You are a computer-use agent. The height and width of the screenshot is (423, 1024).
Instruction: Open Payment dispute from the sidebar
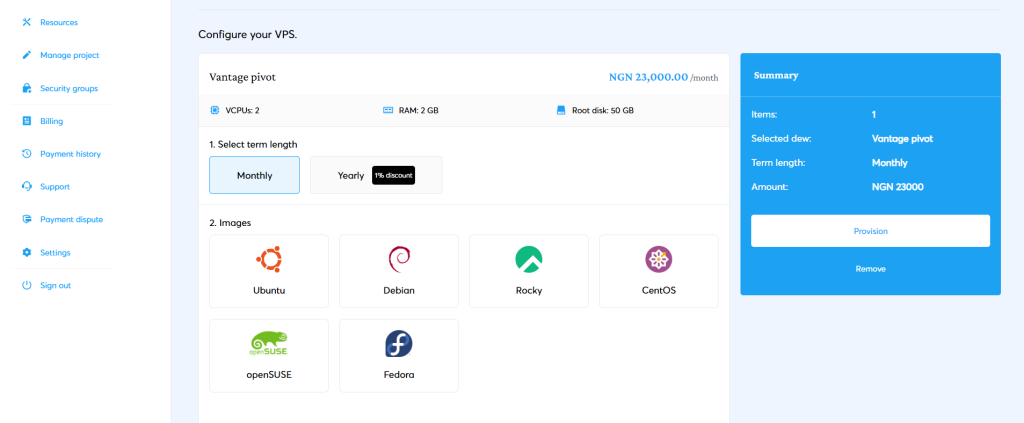coord(71,219)
